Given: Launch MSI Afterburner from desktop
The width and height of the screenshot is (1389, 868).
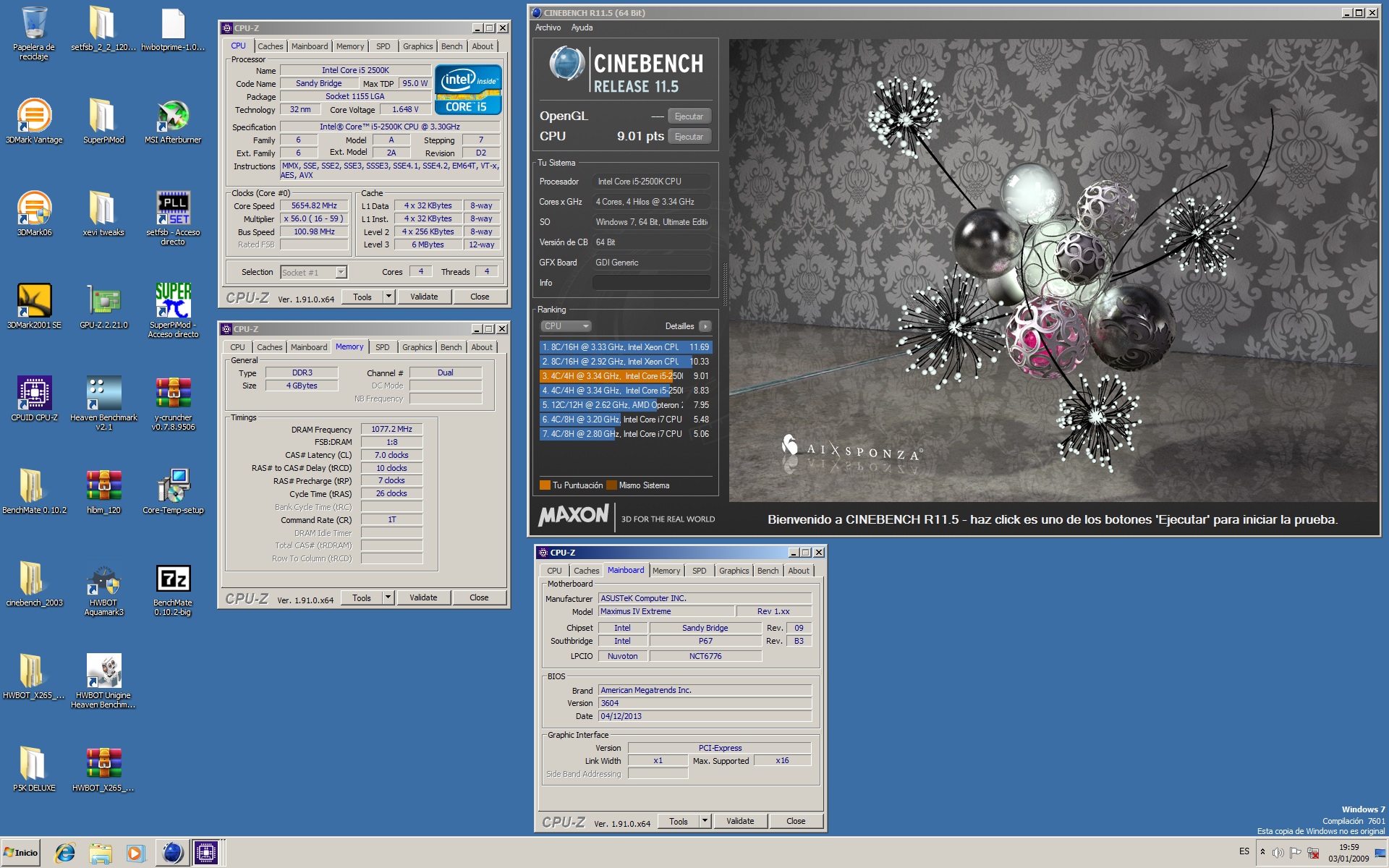Looking at the screenshot, I should 173,121.
